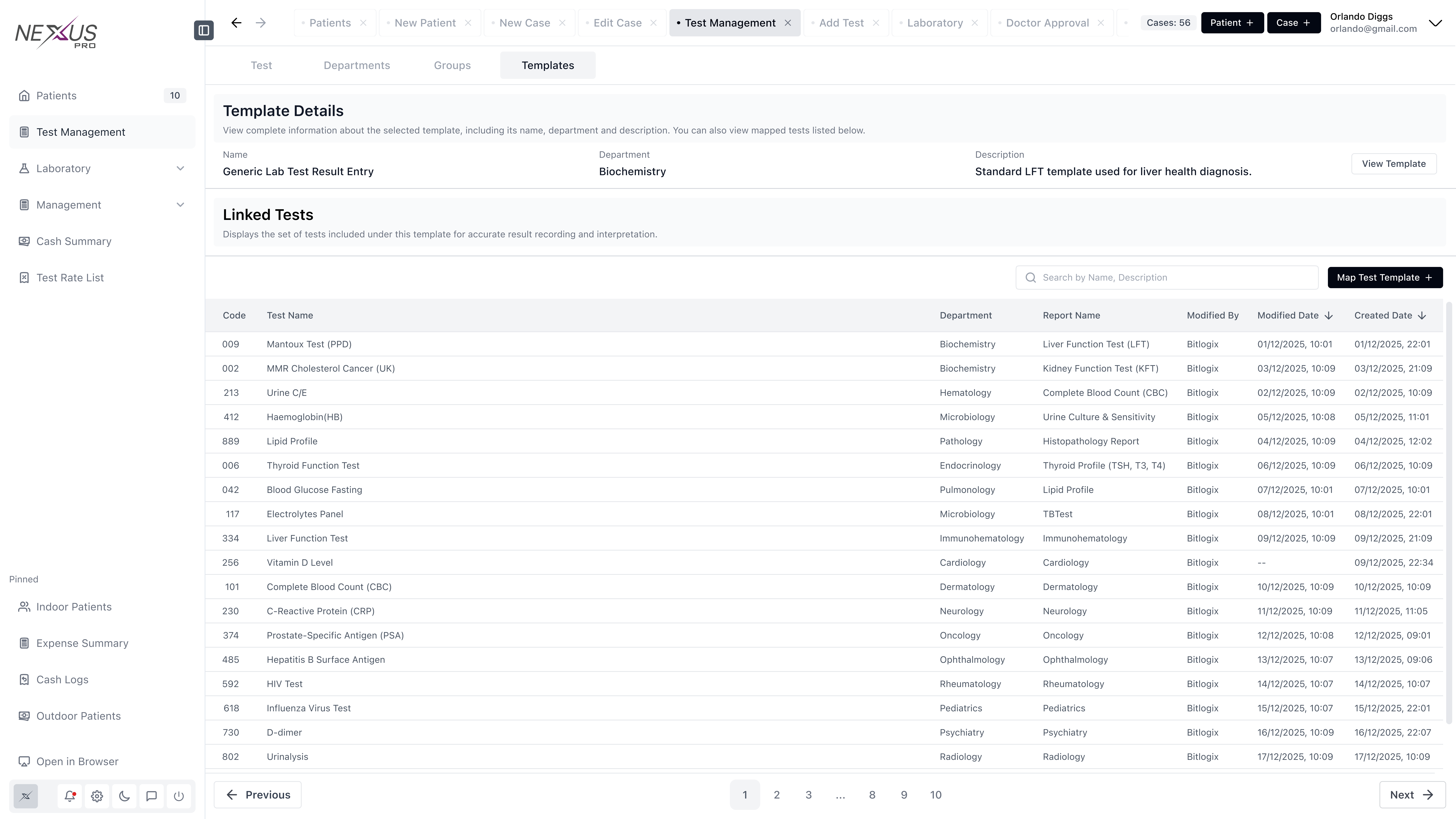This screenshot has width=1456, height=819.
Task: Open Cash Summary in sidebar
Action: click(x=102, y=242)
